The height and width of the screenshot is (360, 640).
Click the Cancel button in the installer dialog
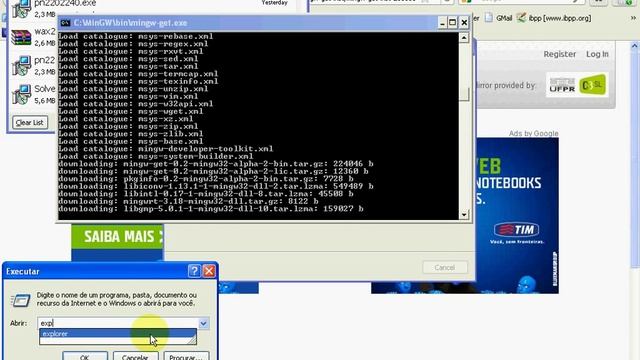pyautogui.click(x=444, y=268)
